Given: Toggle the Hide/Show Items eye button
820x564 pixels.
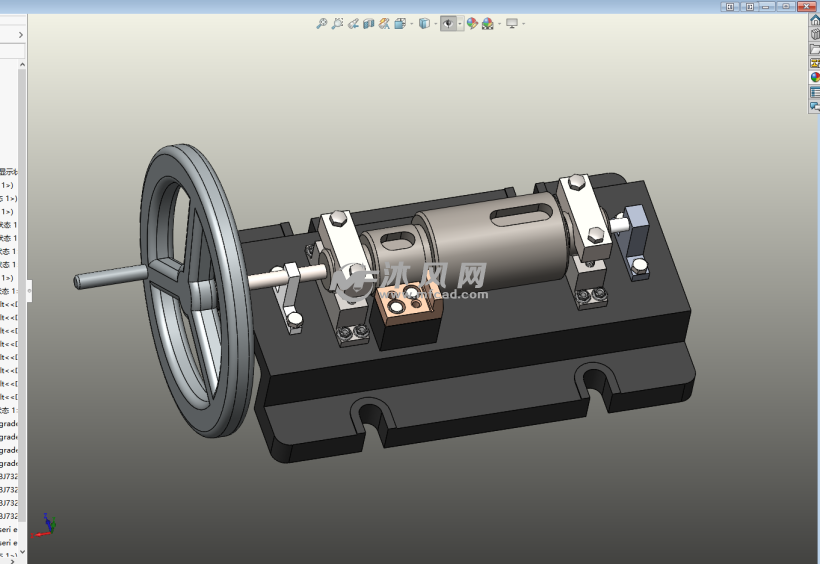Looking at the screenshot, I should point(448,23).
